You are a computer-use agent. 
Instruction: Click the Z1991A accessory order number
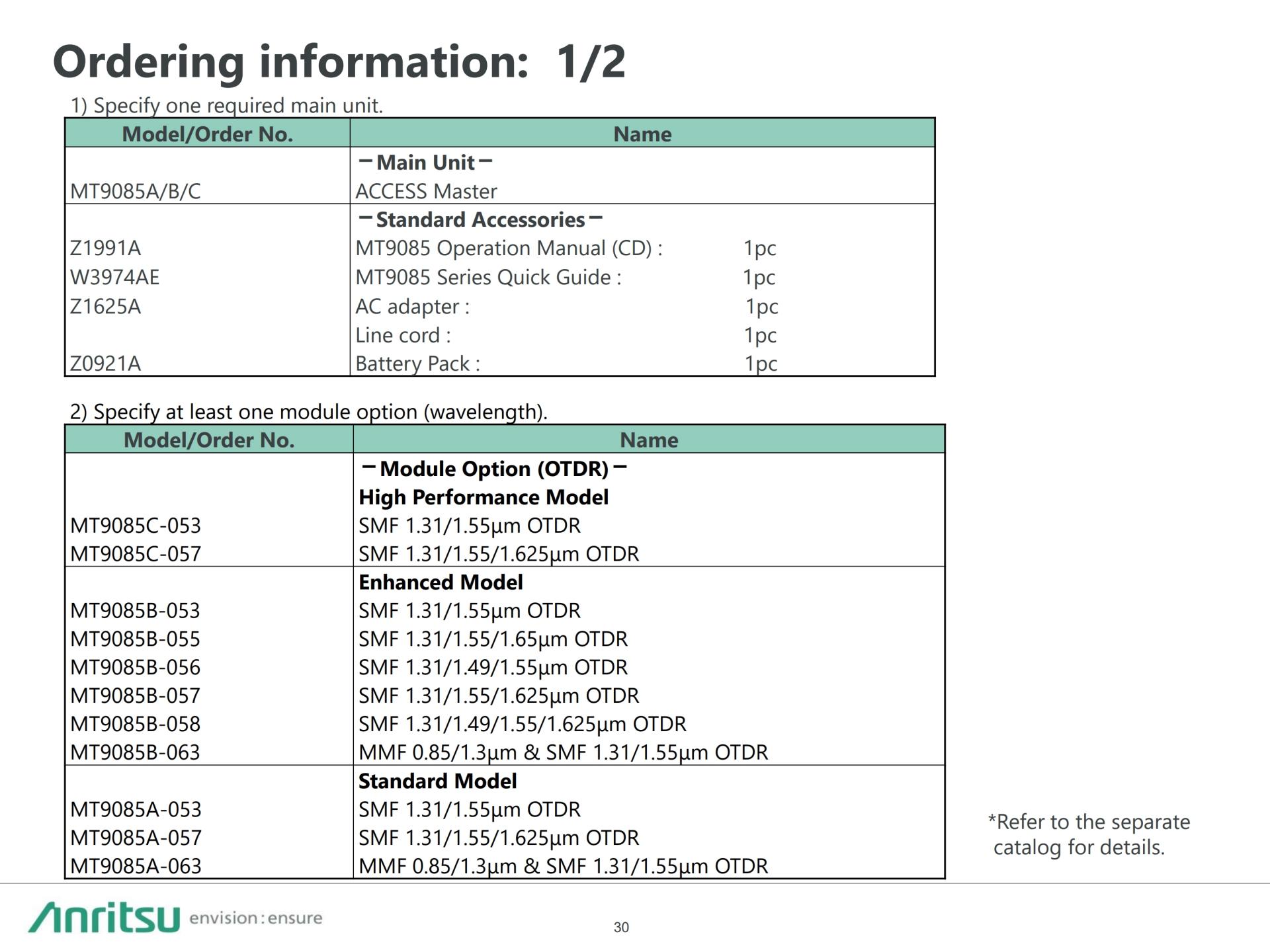[106, 248]
